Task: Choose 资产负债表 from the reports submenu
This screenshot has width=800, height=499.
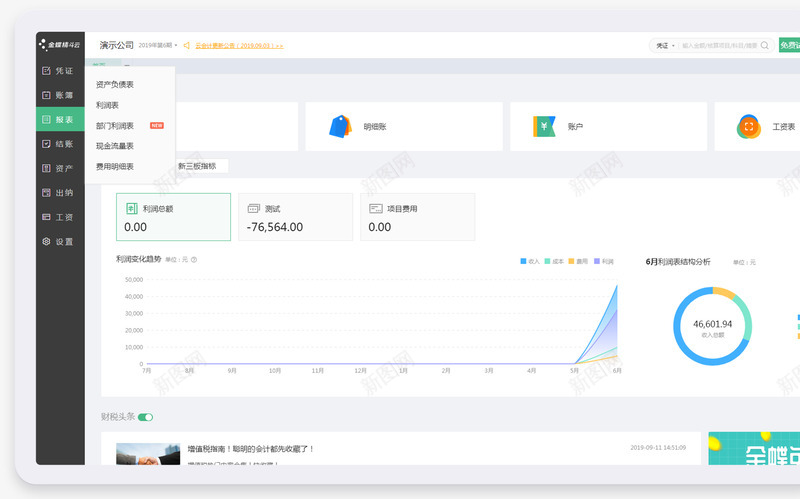Action: [x=115, y=85]
